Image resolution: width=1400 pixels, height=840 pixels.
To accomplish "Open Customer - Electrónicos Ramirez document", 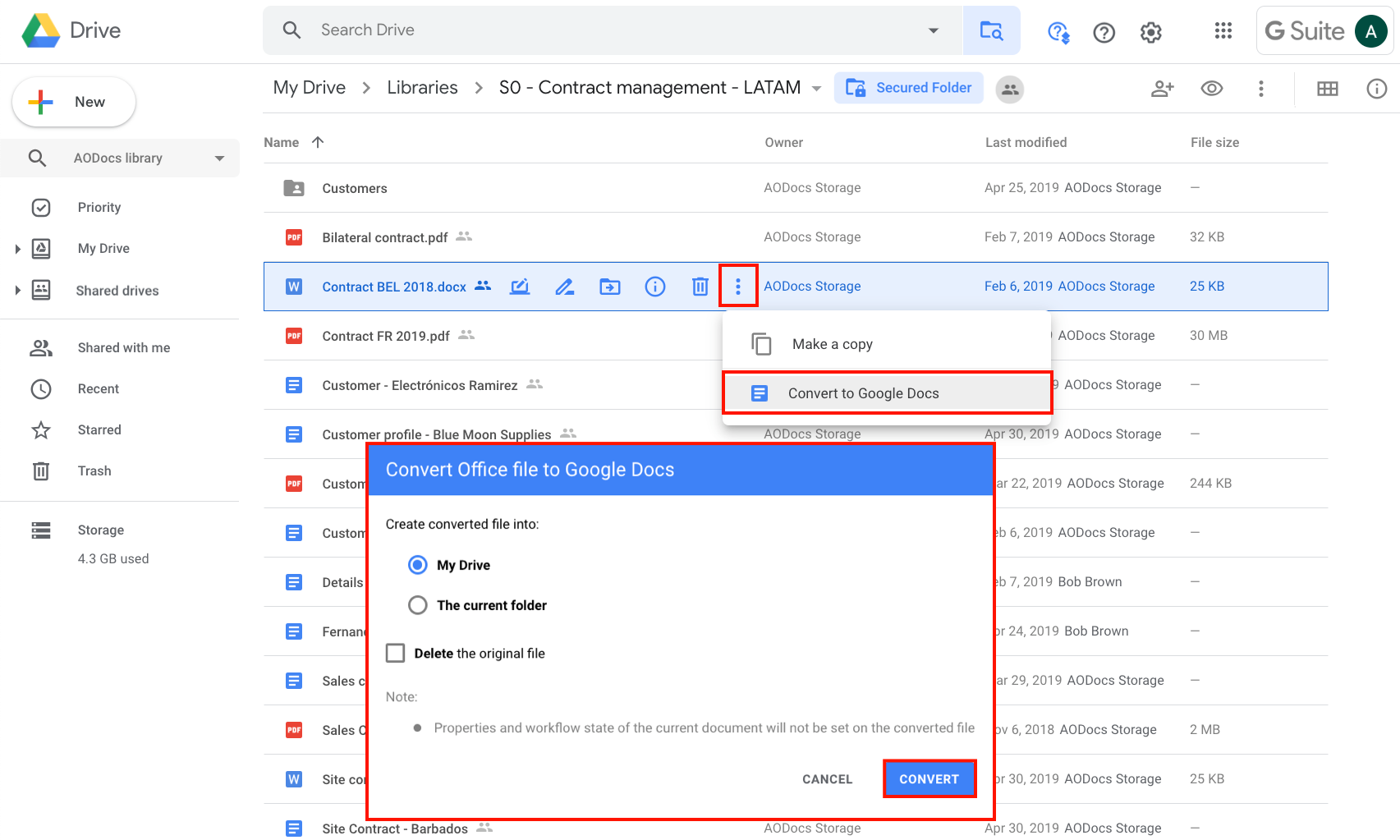I will click(420, 385).
